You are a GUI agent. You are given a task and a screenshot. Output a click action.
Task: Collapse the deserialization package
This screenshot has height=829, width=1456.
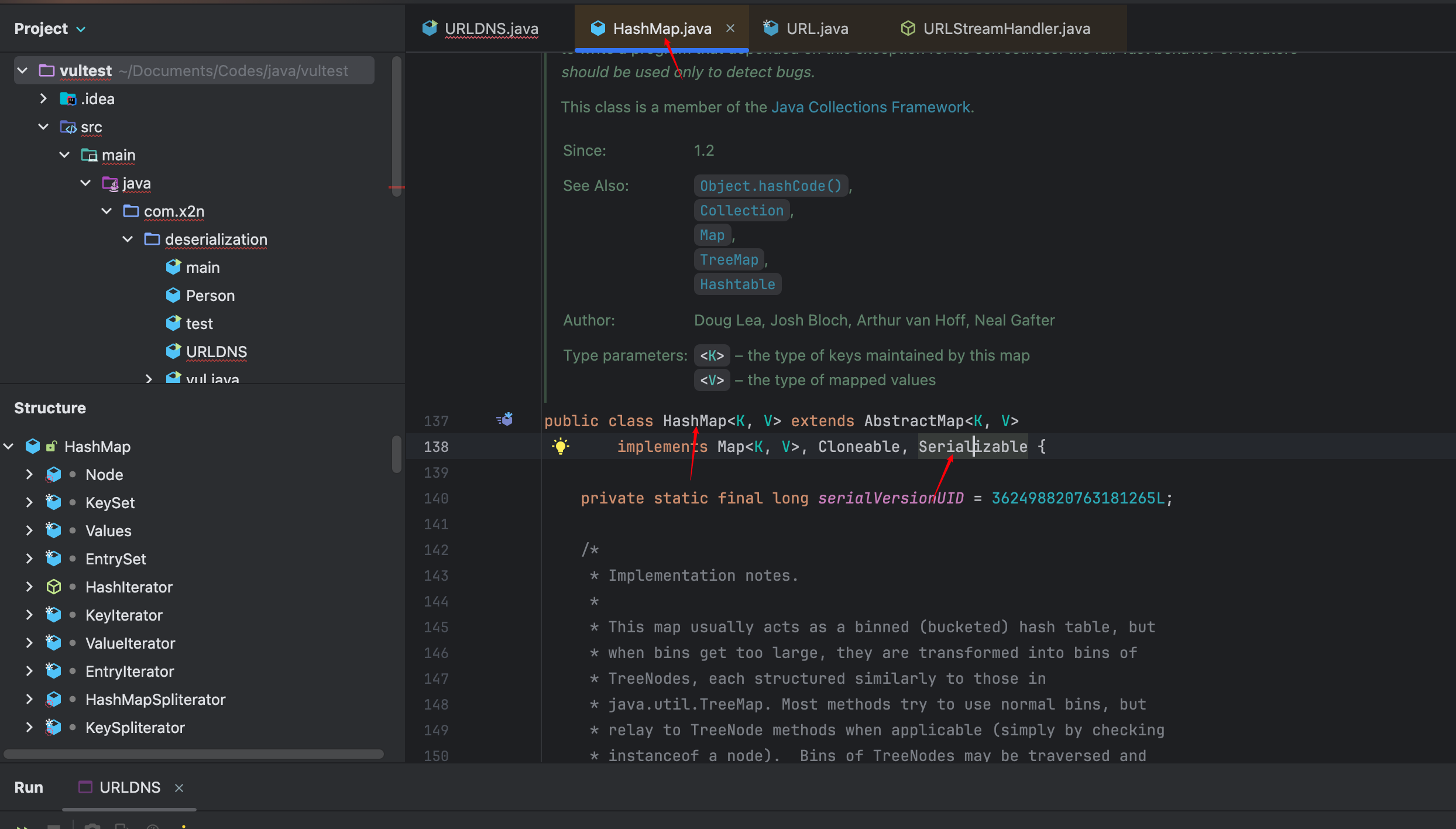(128, 239)
